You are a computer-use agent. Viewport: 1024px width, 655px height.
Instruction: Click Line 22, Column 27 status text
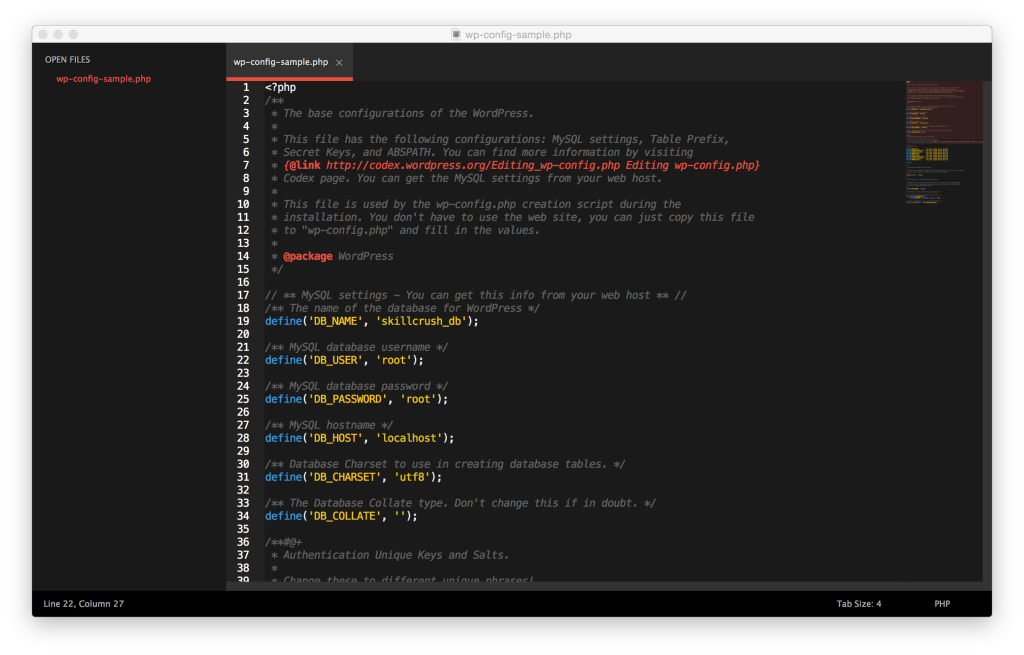pos(84,603)
